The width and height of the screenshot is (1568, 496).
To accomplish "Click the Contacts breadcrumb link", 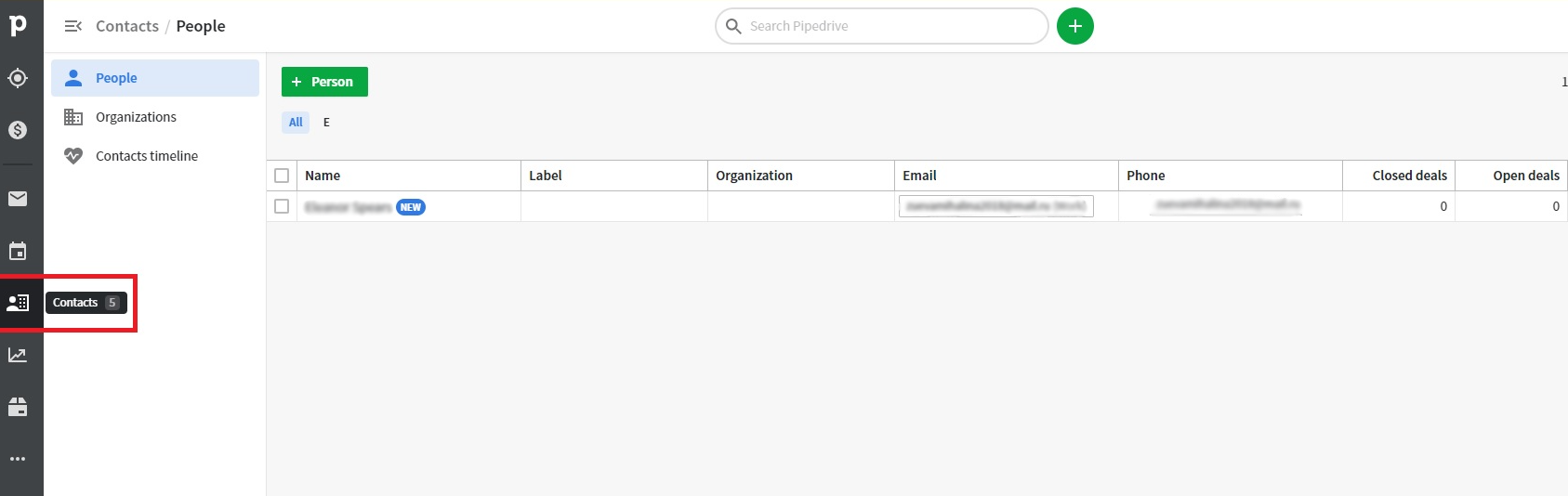I will click(127, 26).
